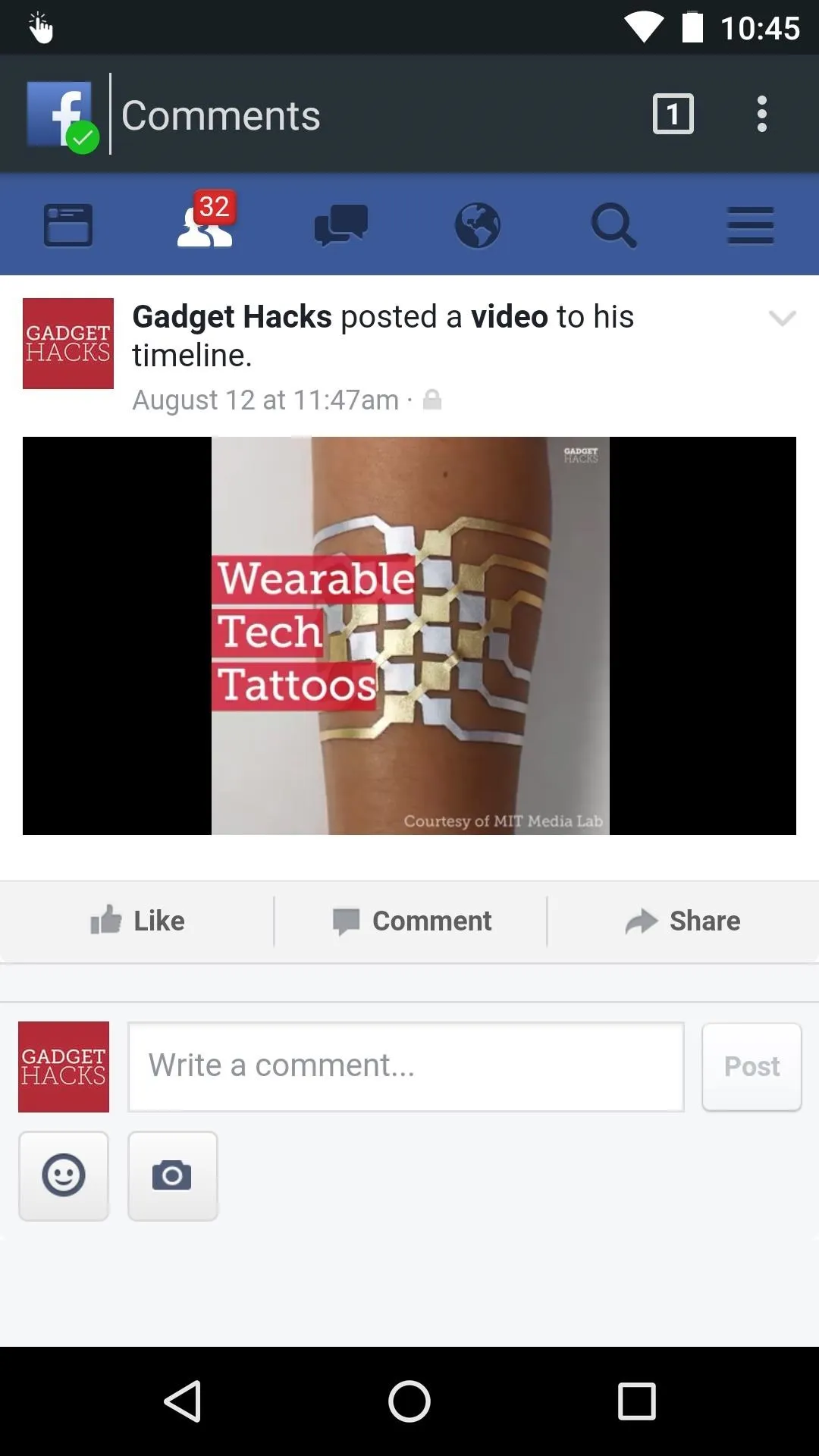Focus the Write a comment field
The height and width of the screenshot is (1456, 819).
[x=406, y=1066]
